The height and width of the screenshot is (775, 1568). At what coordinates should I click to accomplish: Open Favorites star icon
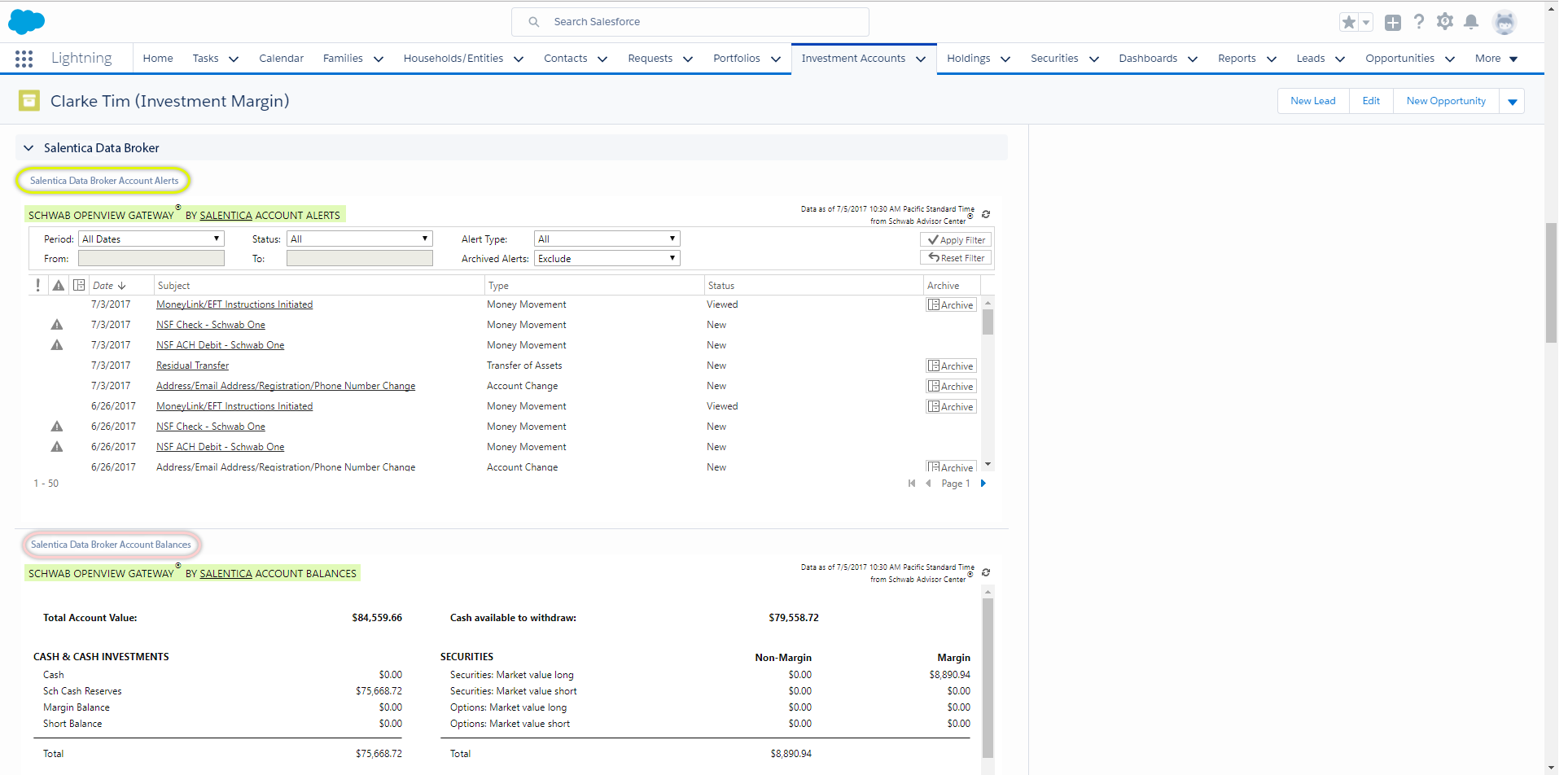[x=1349, y=22]
